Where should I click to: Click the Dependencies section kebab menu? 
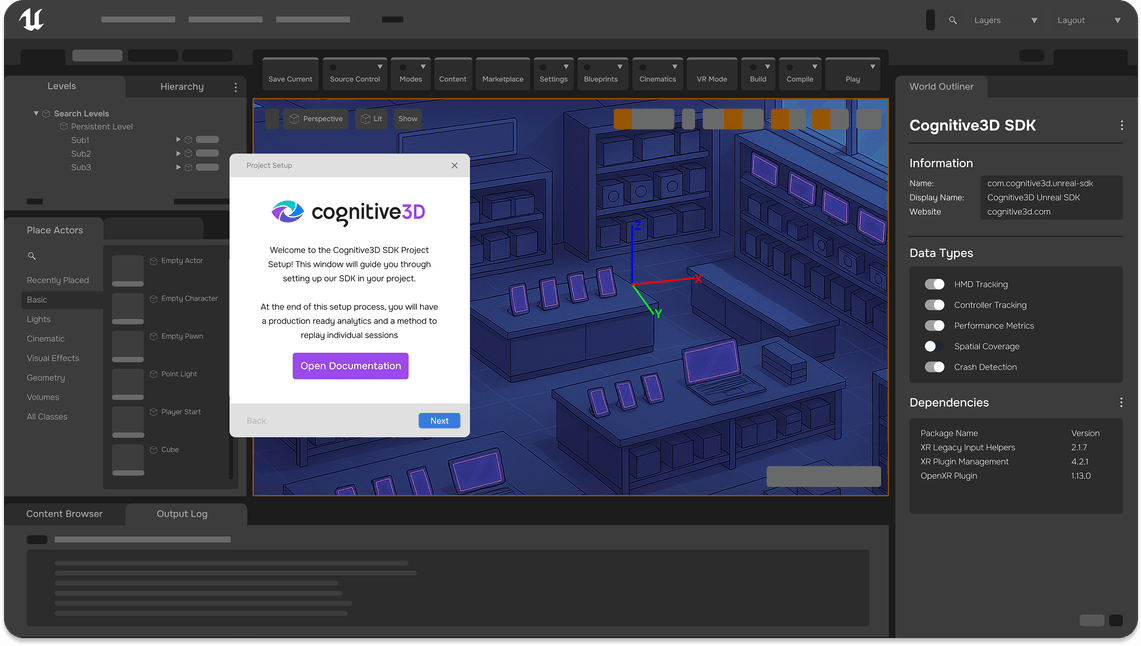click(x=1121, y=403)
